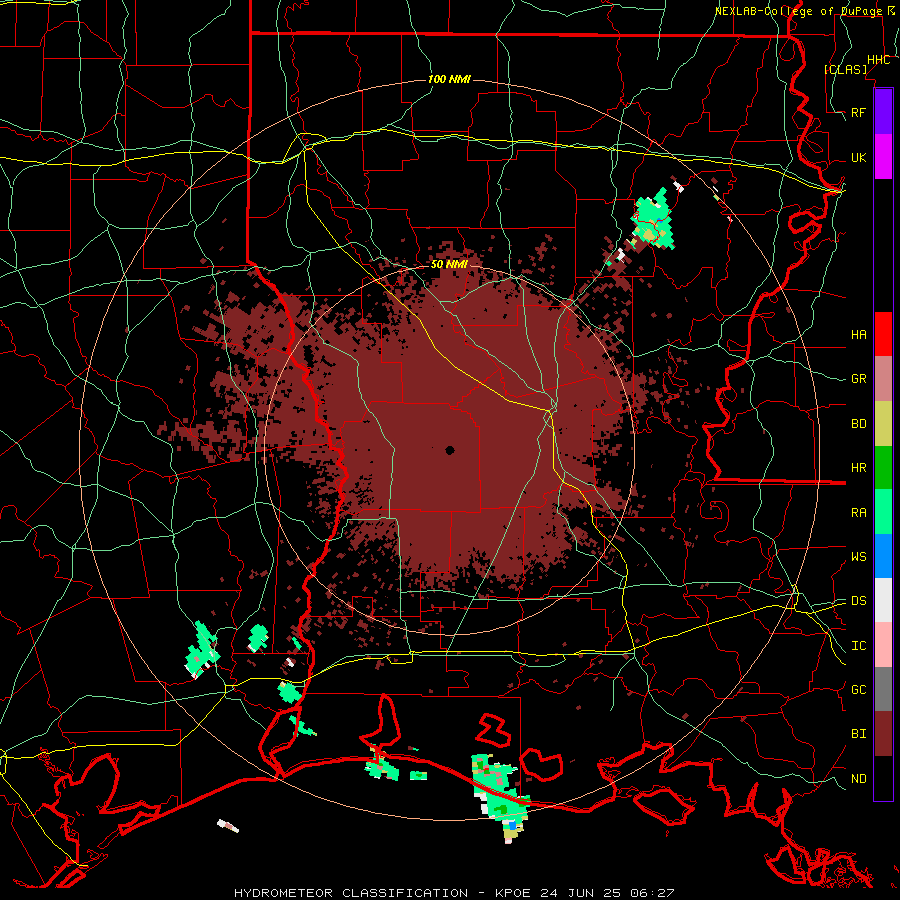The image size is (900, 900).
Task: Click the HA legend label
Action: [x=858, y=334]
